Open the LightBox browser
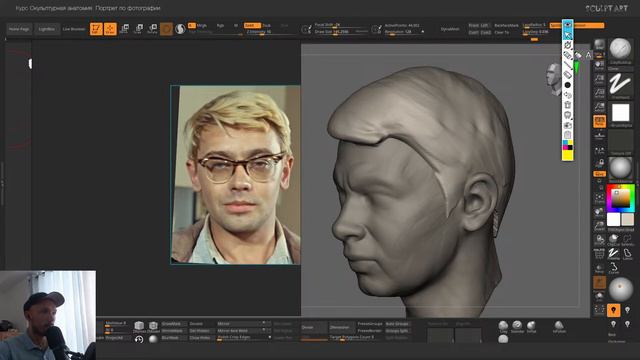Screen dimensions: 640x360 47,29
